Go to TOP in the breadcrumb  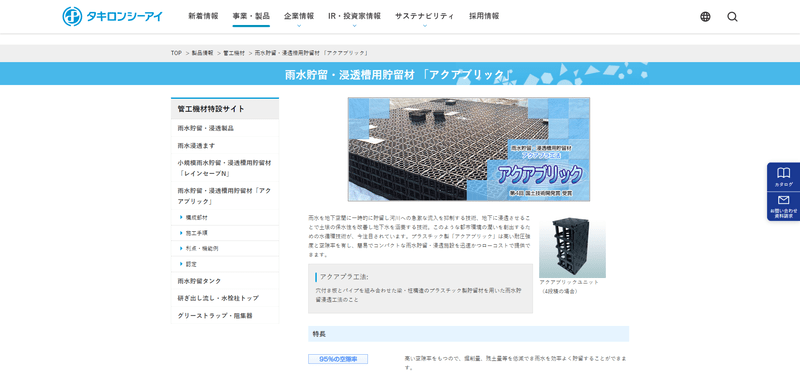click(x=176, y=53)
